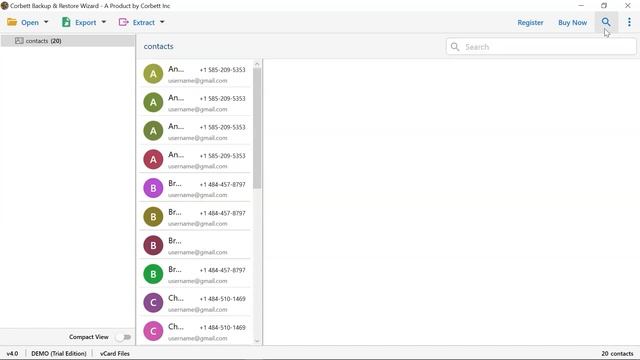
Task: Expand the Open dropdown arrow
Action: coord(46,22)
